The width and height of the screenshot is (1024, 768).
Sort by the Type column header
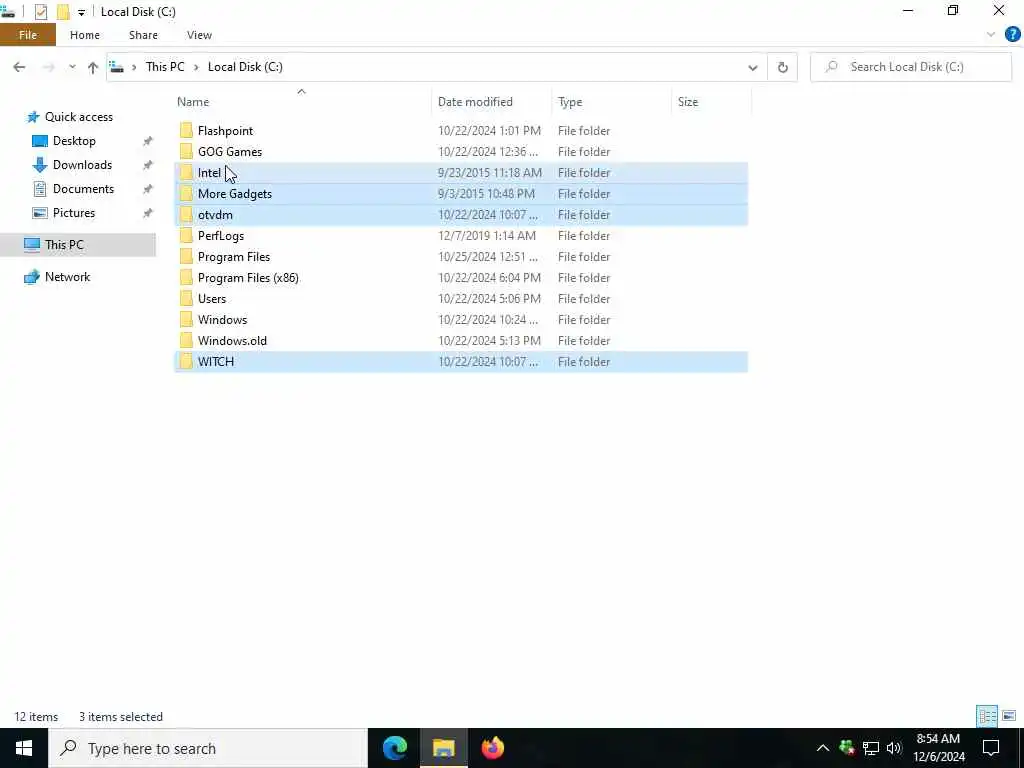tap(569, 102)
